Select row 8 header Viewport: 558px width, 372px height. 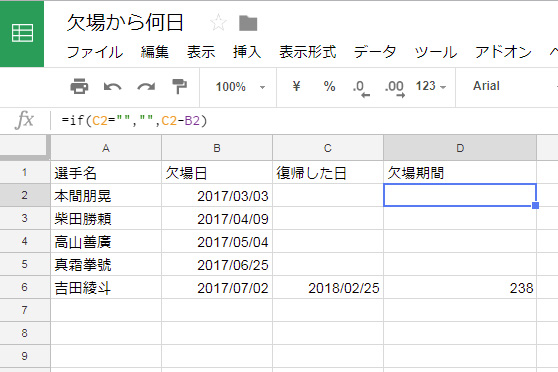(x=25, y=333)
